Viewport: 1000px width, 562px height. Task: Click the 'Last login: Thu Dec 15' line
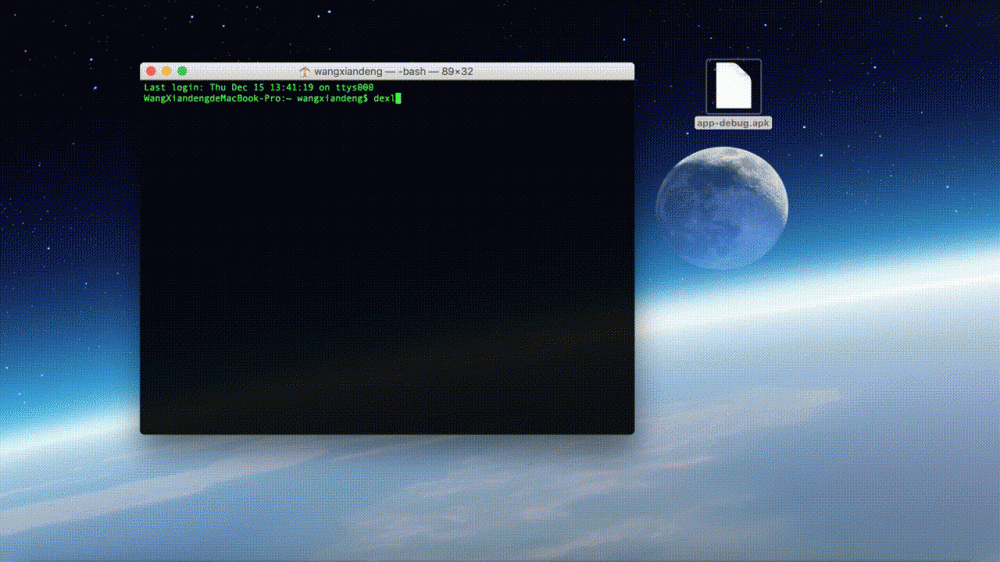point(258,87)
